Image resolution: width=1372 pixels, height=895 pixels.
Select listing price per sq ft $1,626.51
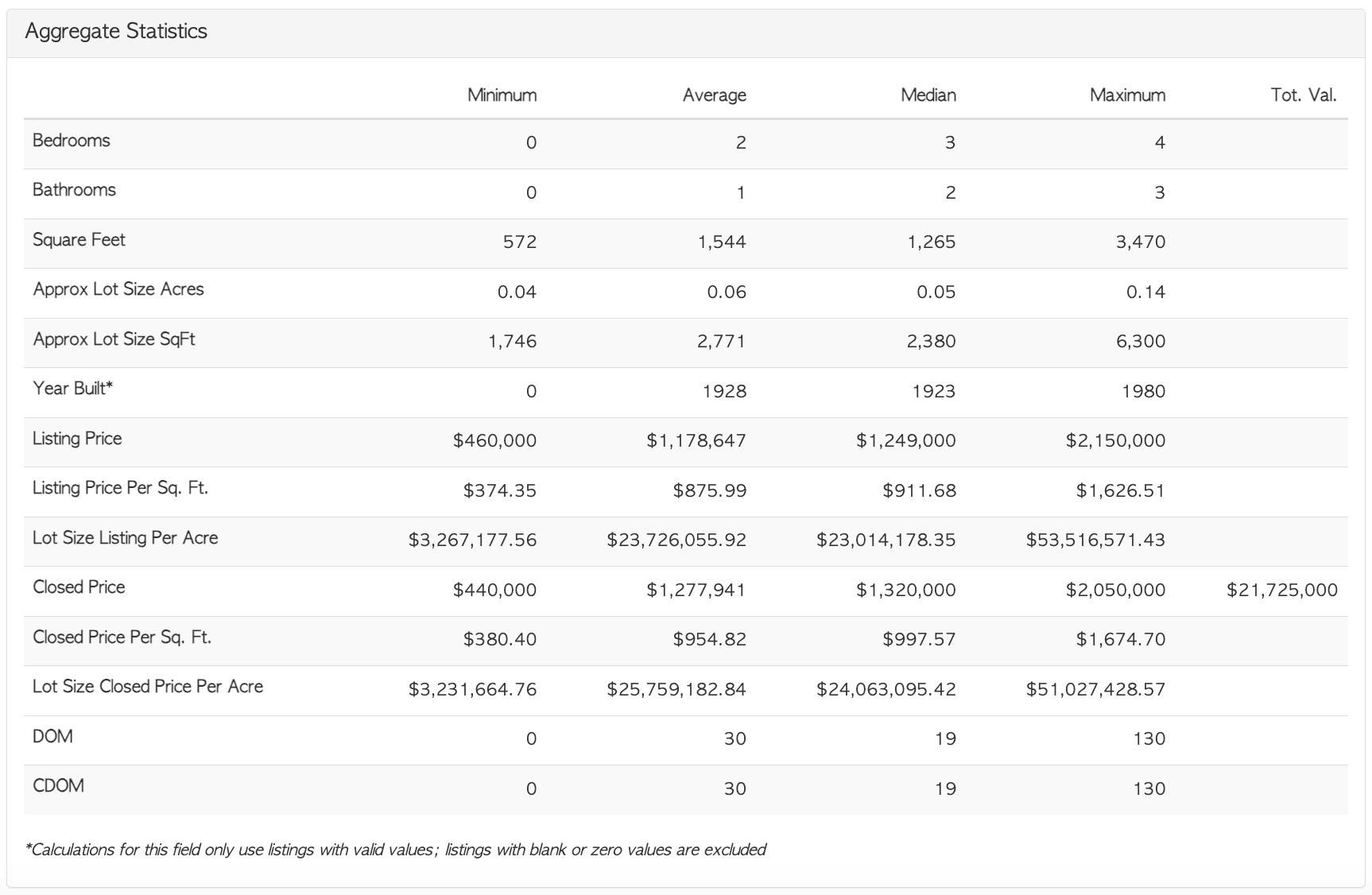click(1121, 490)
